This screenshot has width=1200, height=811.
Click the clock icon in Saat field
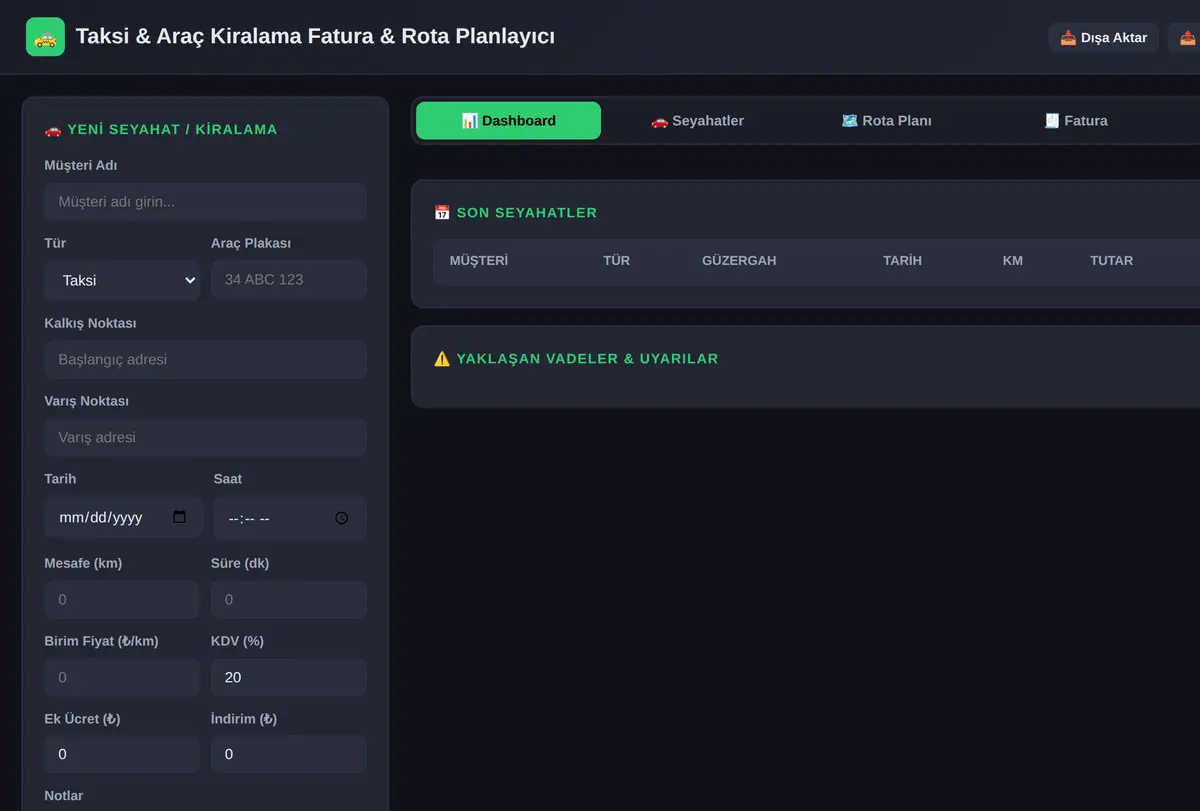[342, 518]
